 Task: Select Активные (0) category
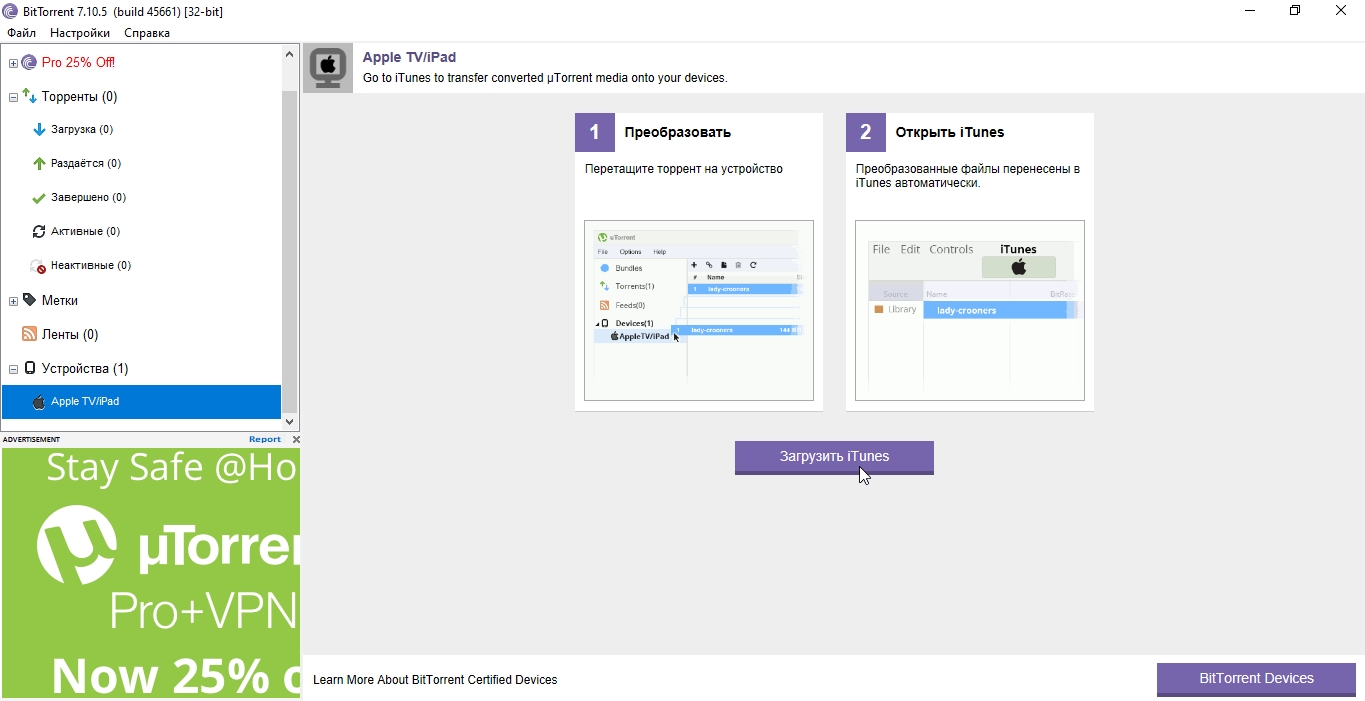(x=85, y=232)
